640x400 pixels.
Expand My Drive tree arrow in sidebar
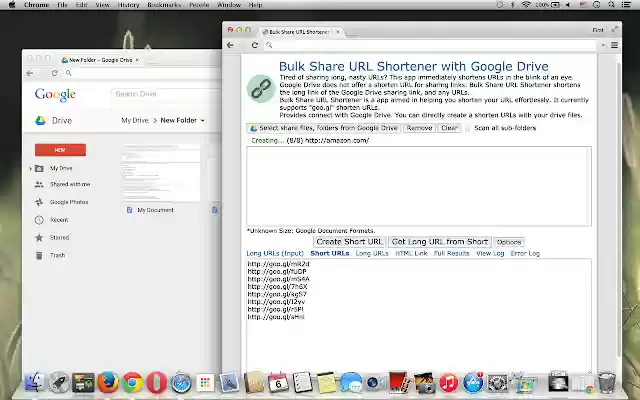pyautogui.click(x=30, y=168)
